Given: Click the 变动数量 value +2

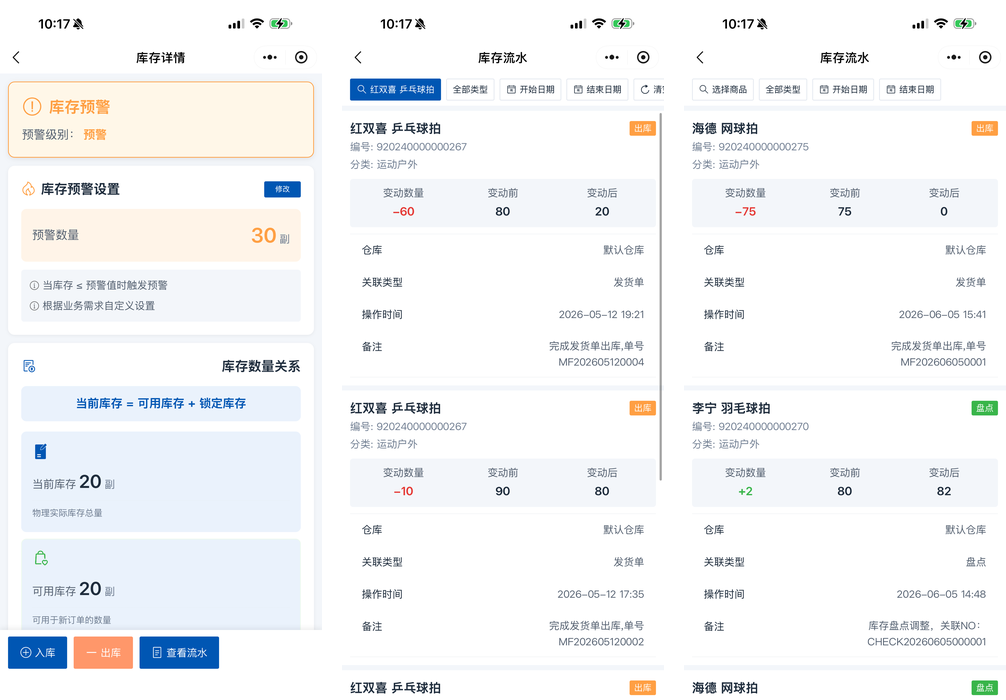Looking at the screenshot, I should (x=746, y=491).
